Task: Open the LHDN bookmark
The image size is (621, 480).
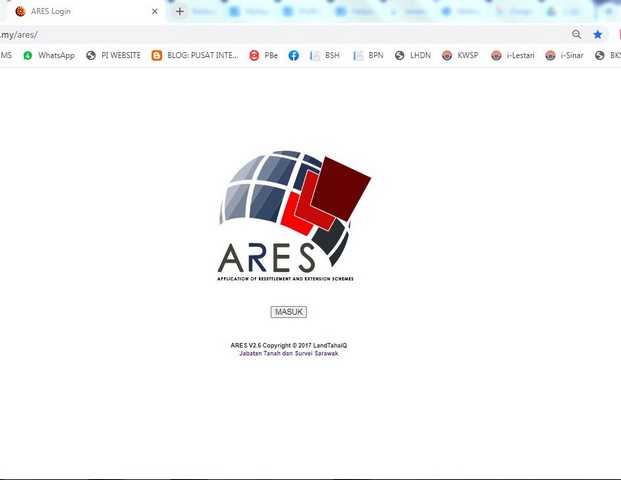Action: [x=412, y=56]
